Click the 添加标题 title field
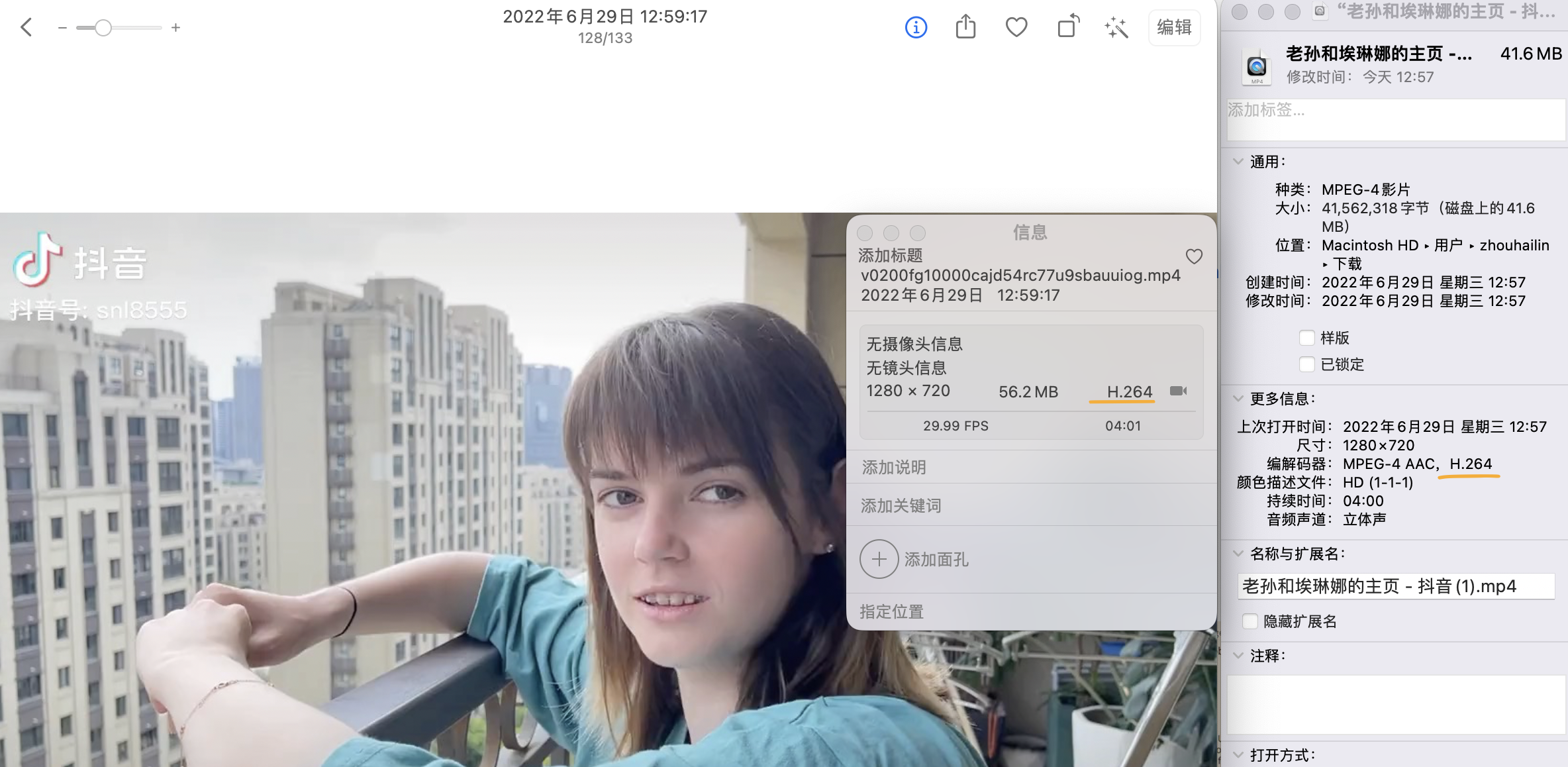Image resolution: width=1568 pixels, height=767 pixels. click(891, 256)
